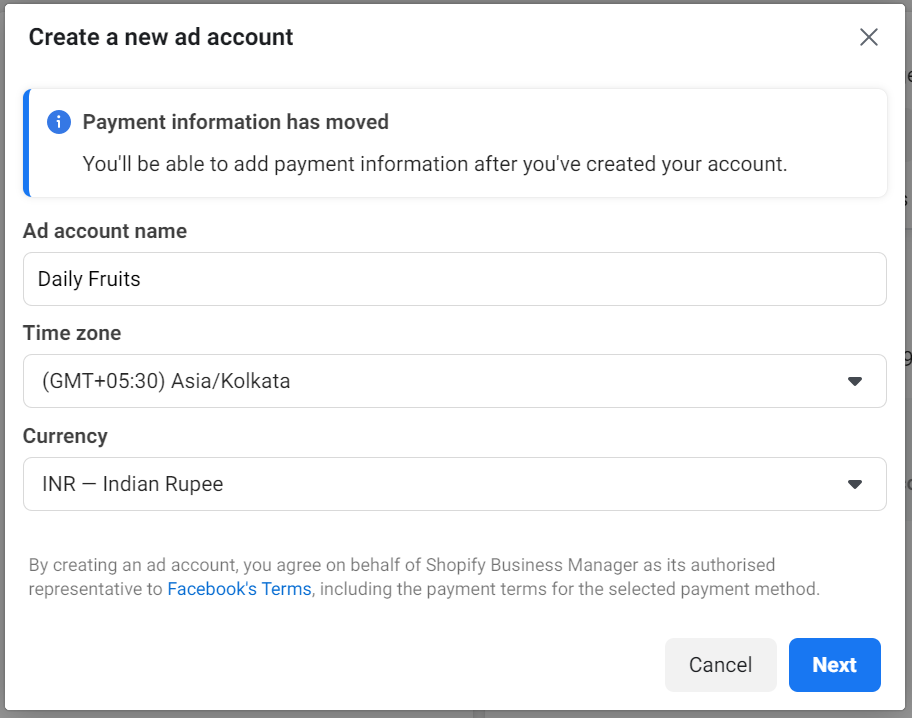
Task: Click the Time zone label
Action: click(72, 333)
